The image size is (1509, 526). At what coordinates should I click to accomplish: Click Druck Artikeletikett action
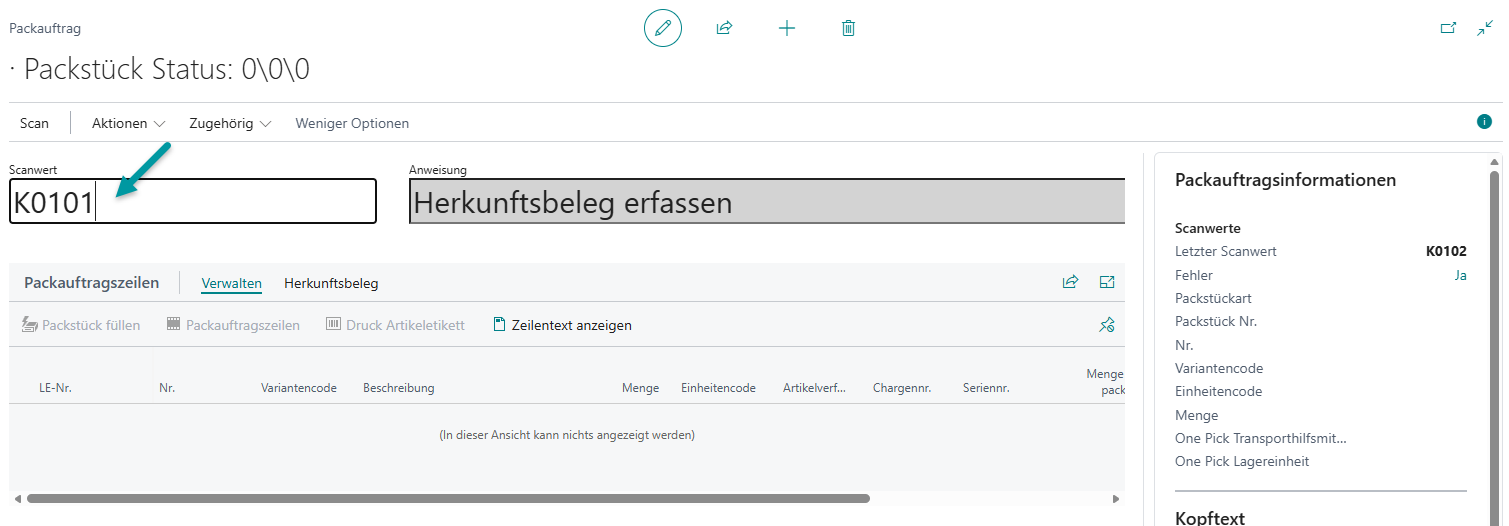tap(396, 325)
